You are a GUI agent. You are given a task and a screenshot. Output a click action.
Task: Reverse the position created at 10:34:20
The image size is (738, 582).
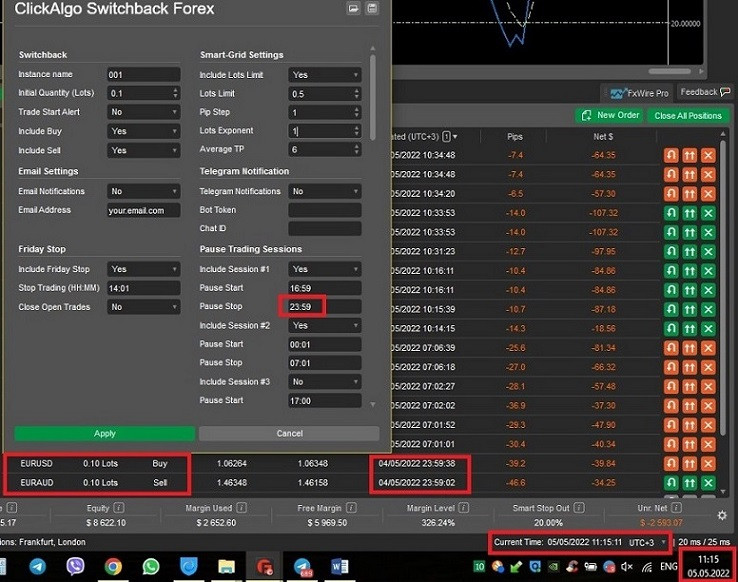click(x=671, y=193)
